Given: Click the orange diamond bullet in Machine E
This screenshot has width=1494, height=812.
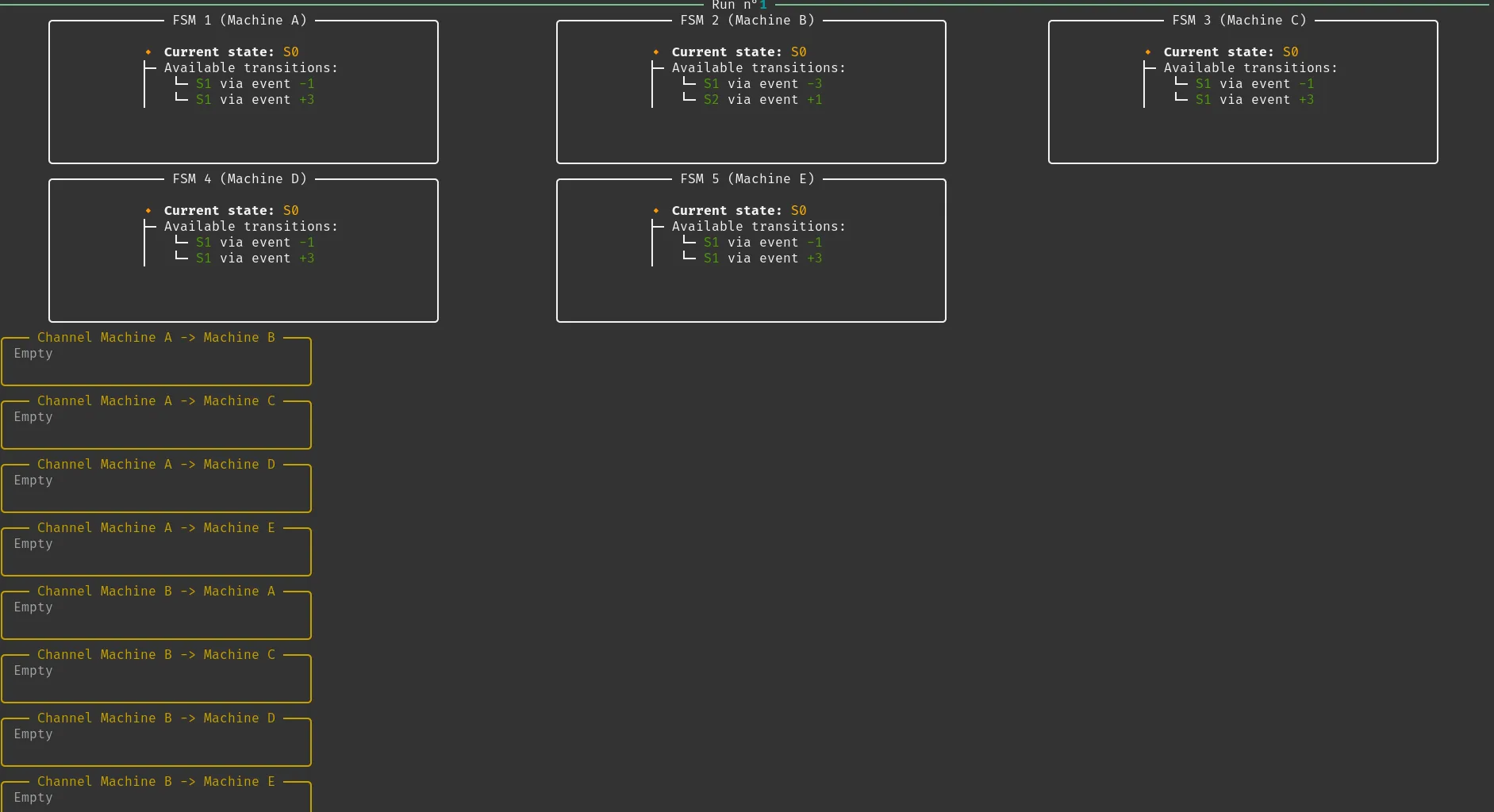Looking at the screenshot, I should [x=656, y=211].
